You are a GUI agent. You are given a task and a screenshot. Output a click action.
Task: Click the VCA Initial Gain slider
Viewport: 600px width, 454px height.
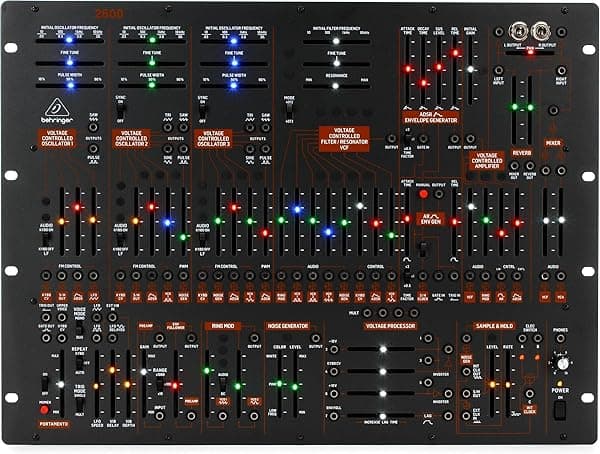[x=470, y=69]
